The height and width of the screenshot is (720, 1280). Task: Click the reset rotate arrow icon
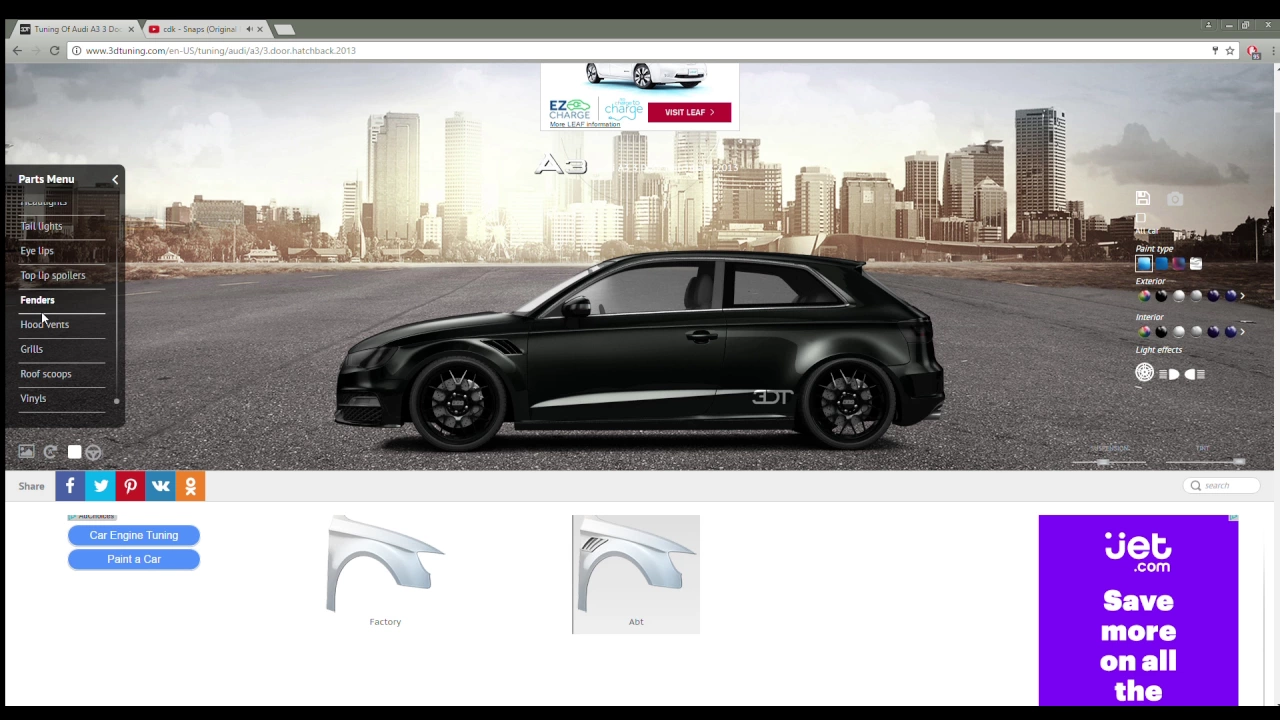pyautogui.click(x=50, y=452)
